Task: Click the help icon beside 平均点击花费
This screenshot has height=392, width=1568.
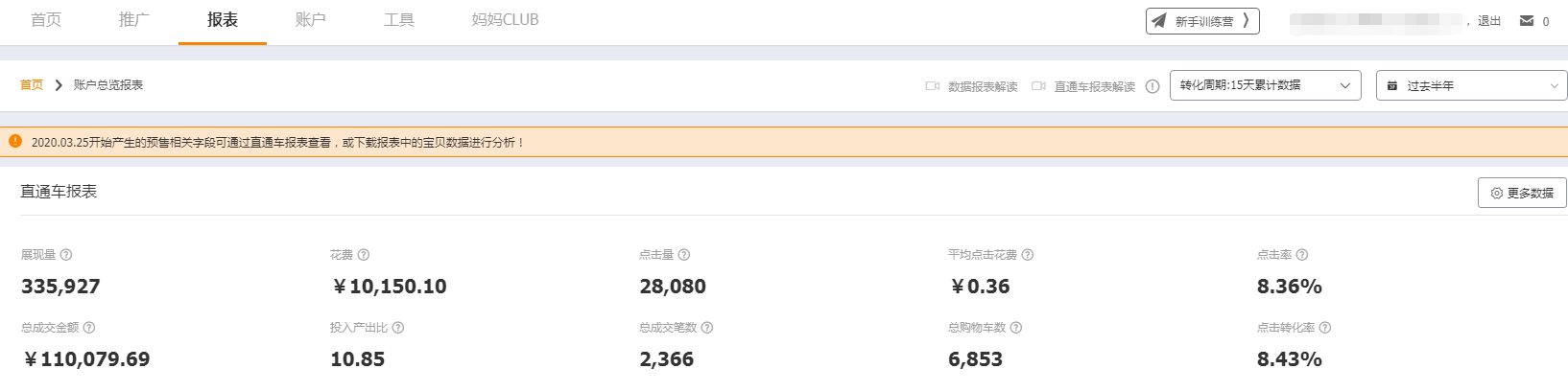Action: pos(1028,255)
